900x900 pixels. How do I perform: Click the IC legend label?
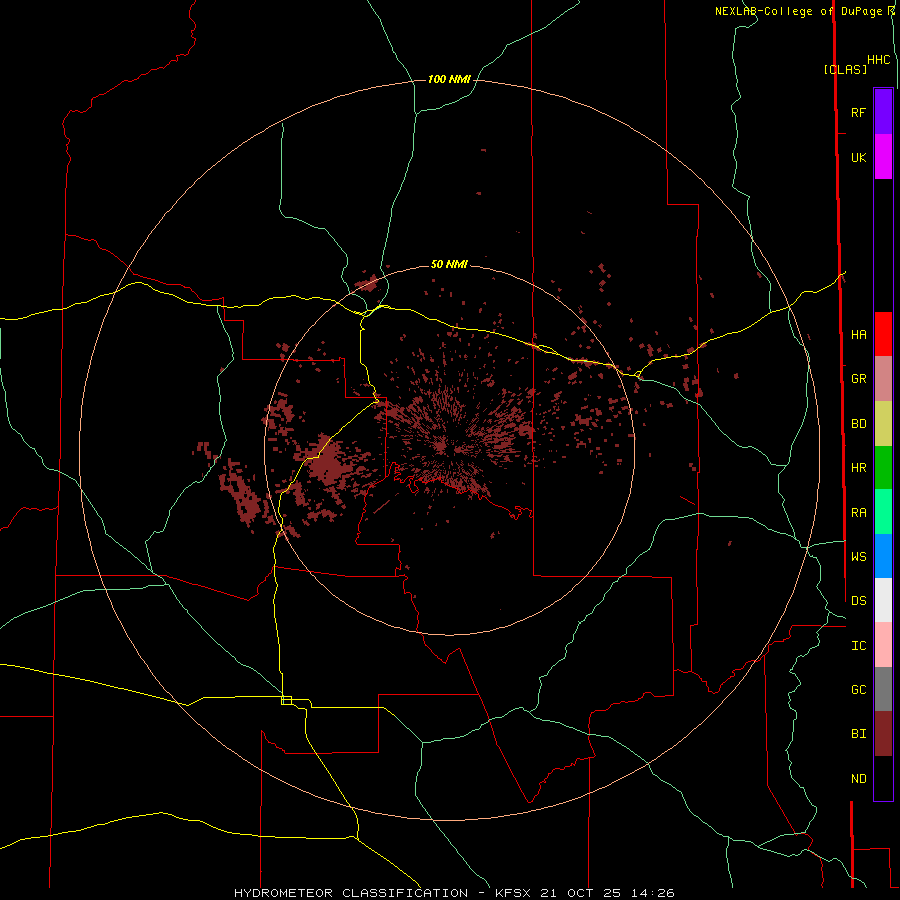[x=858, y=646]
